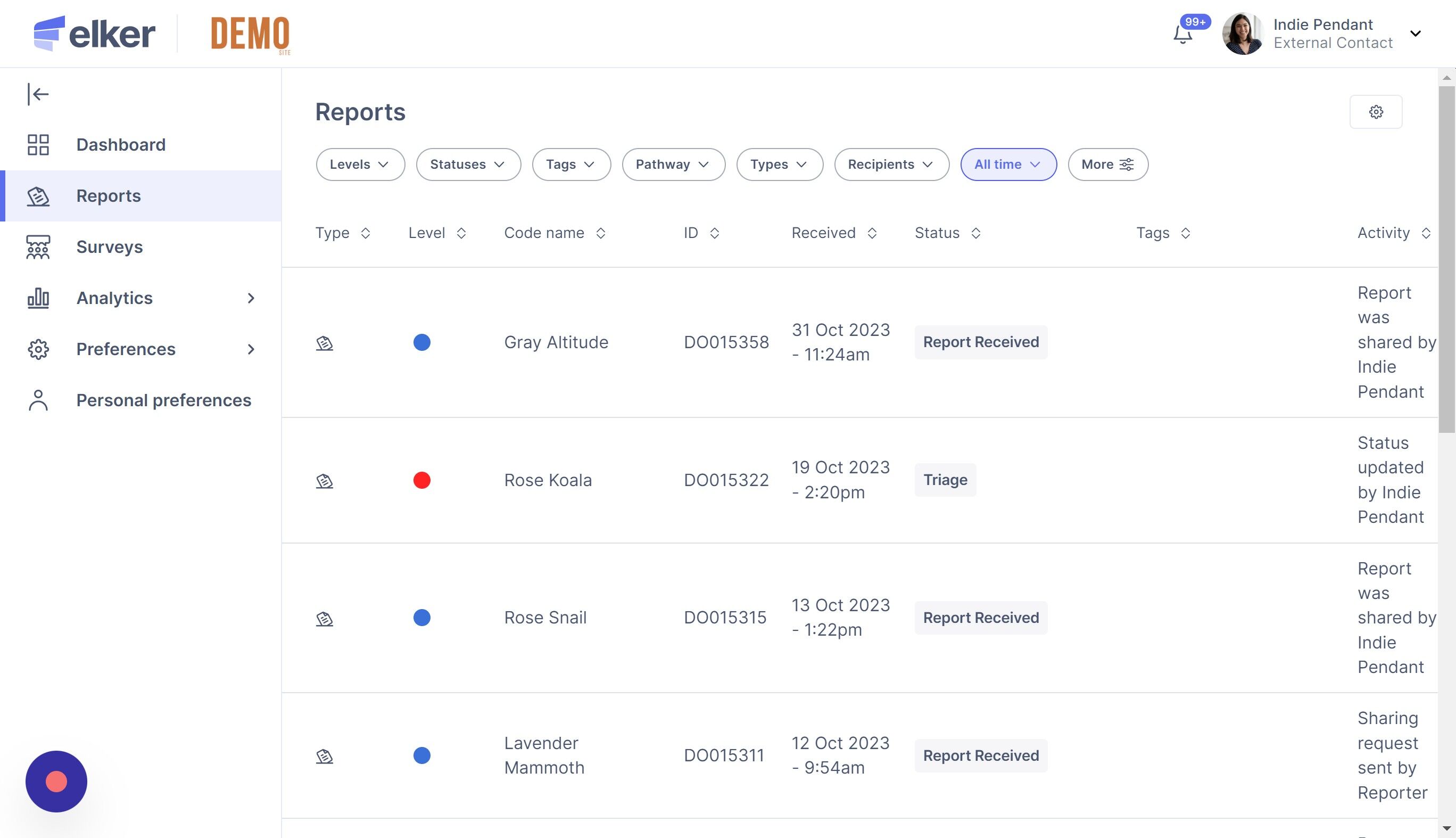Open the notifications bell

click(1183, 35)
